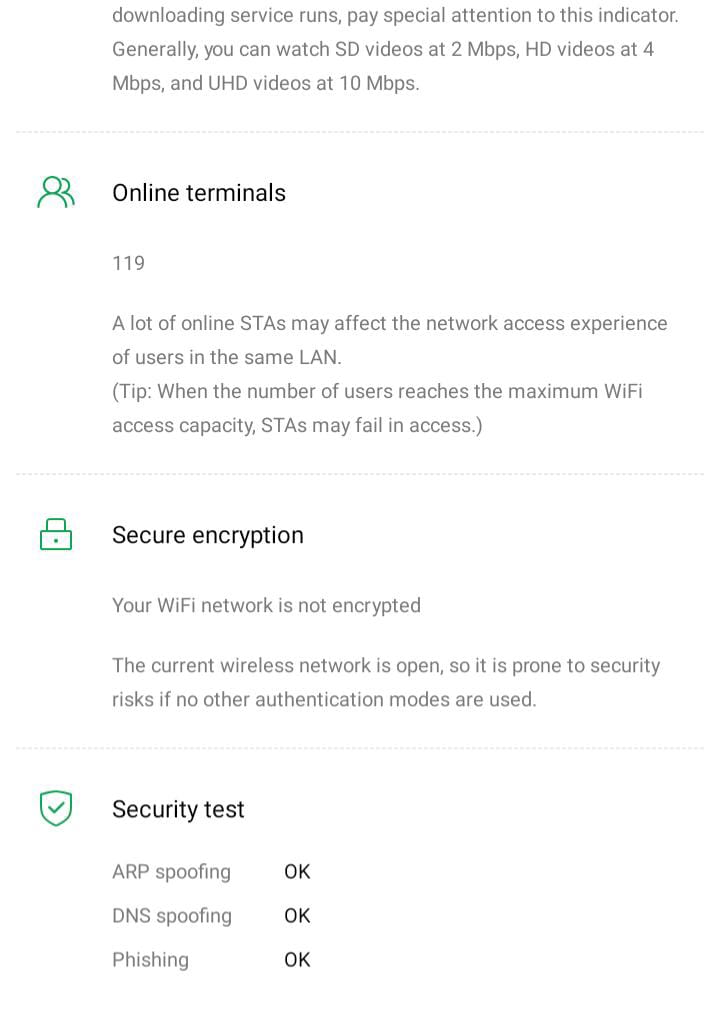Select the ARP spoofing label
Image resolution: width=720 pixels, height=1009 pixels.
pos(171,871)
